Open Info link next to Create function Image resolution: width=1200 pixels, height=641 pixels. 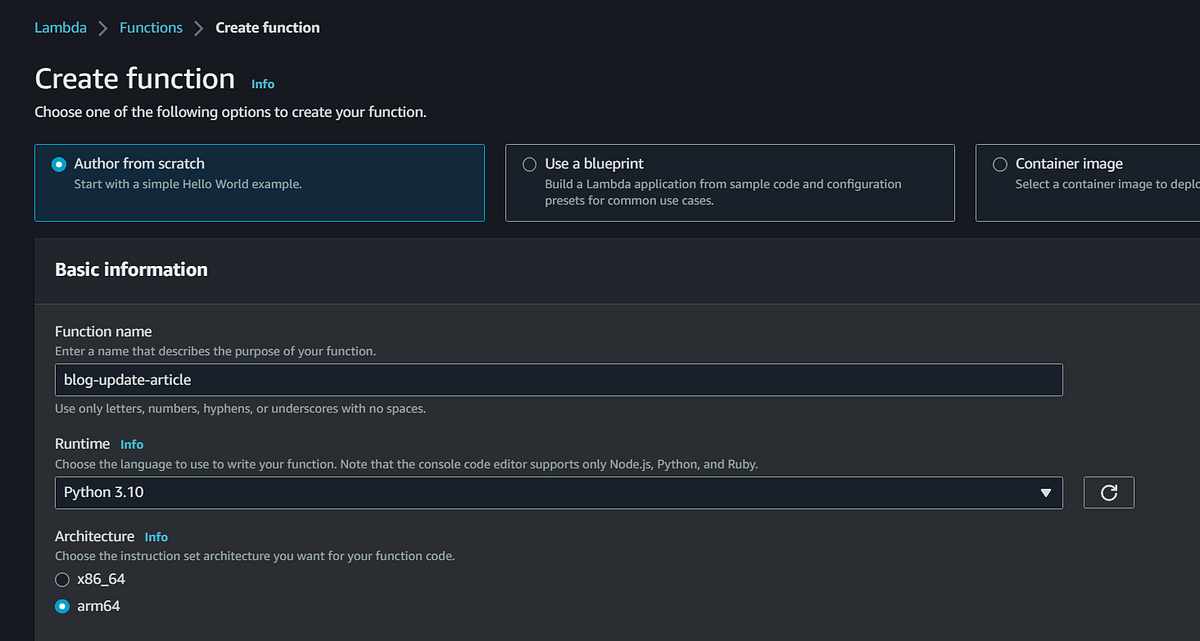point(263,84)
